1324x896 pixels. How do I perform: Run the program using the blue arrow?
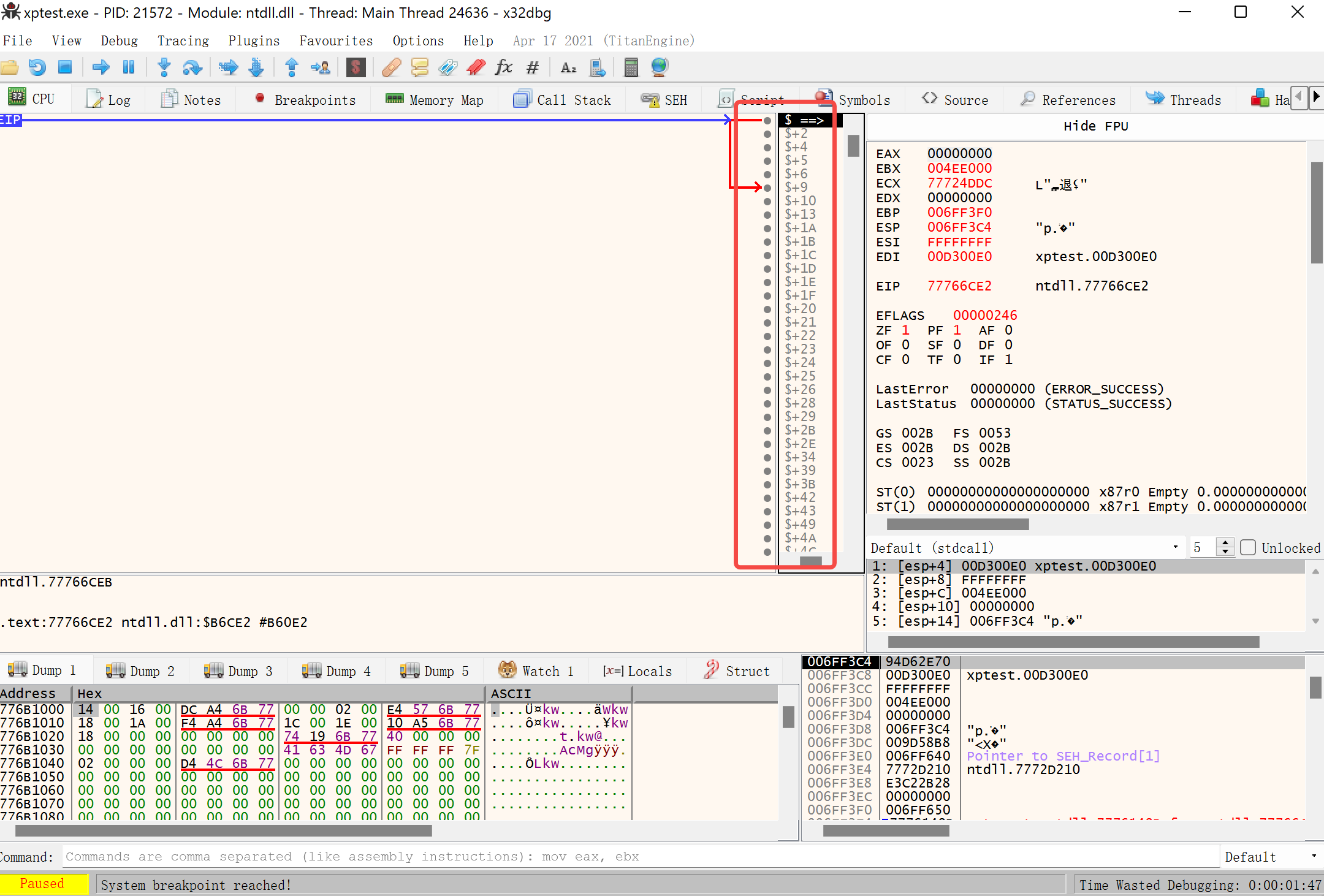coord(102,67)
